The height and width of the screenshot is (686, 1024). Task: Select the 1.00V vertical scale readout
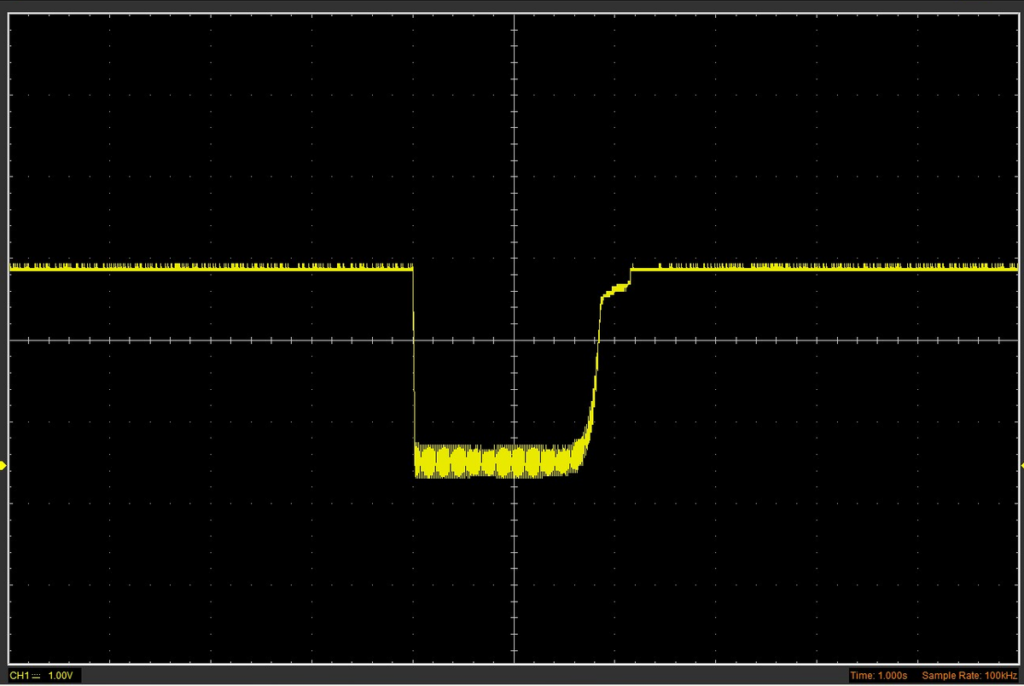[x=61, y=676]
